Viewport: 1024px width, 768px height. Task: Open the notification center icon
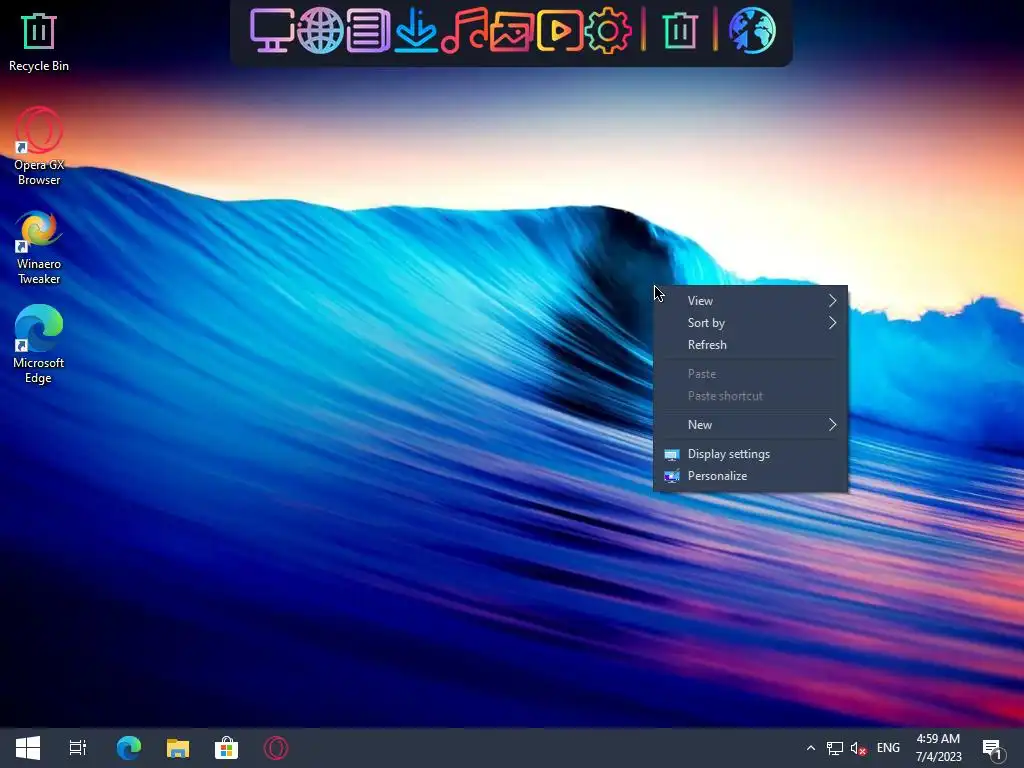click(x=993, y=750)
